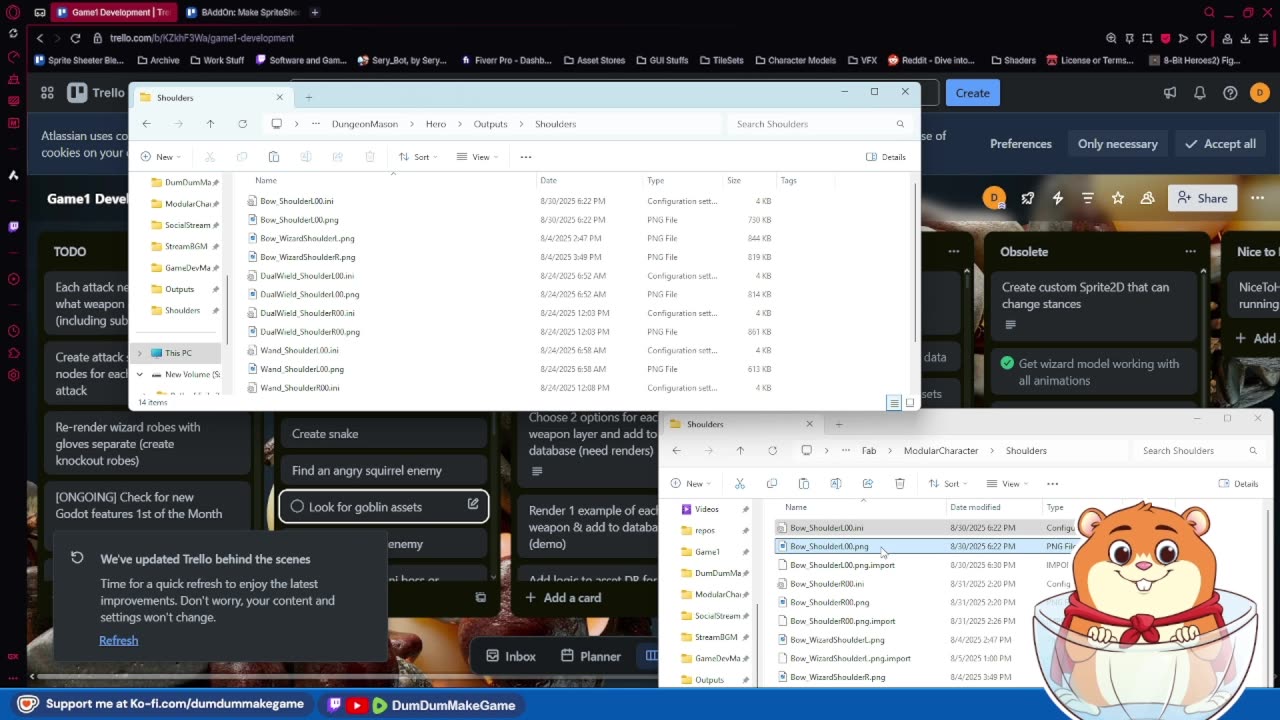
Task: Open the Inbox tab in Trello bottom bar
Action: click(511, 656)
